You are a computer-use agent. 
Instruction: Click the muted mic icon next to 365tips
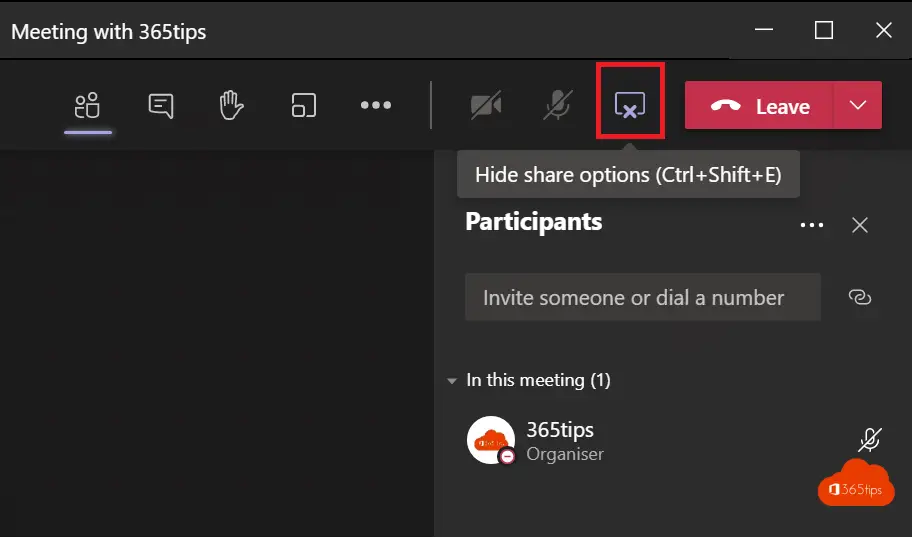[x=870, y=440]
